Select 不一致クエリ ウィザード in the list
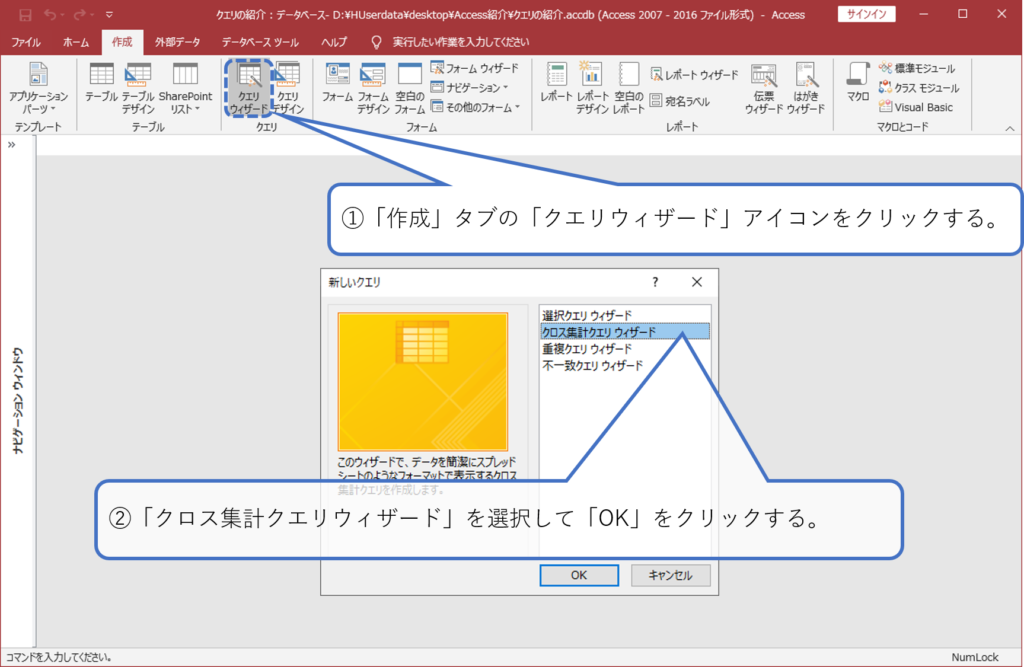The height and width of the screenshot is (667, 1024). coord(624,366)
